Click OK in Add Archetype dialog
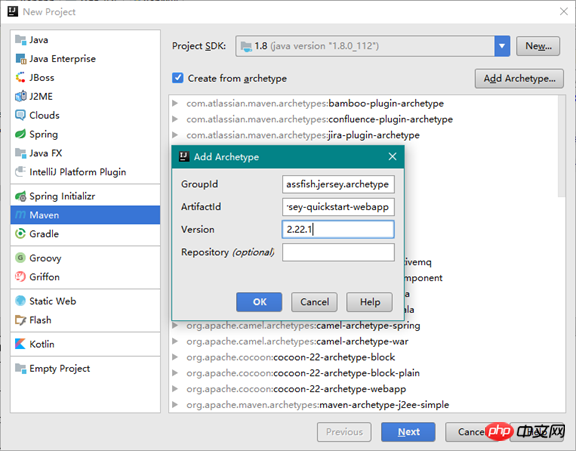Viewport: 576px width, 451px height. coord(259,302)
